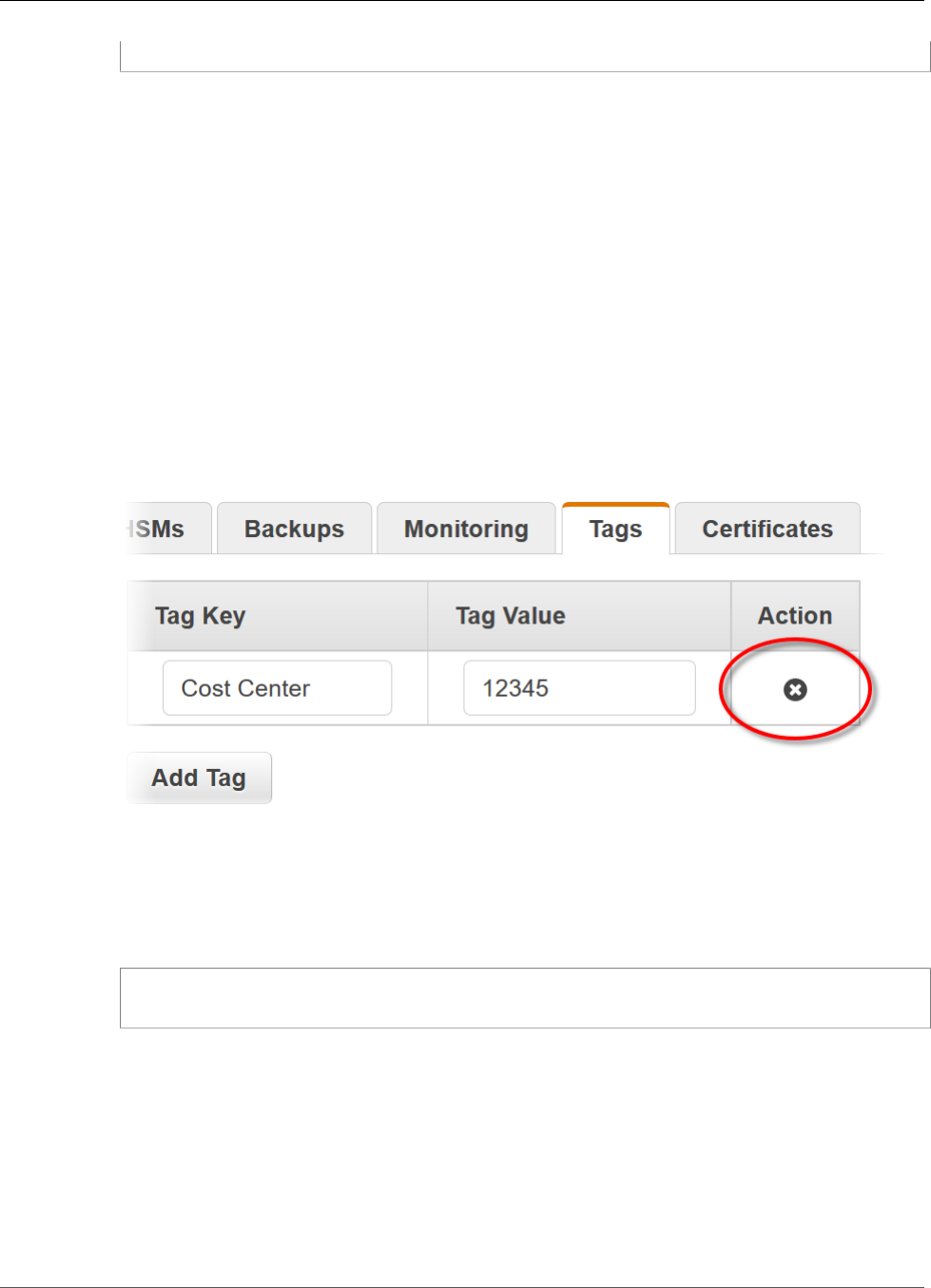Click the Tag Value column header
The width and height of the screenshot is (931, 1288).
(x=579, y=616)
